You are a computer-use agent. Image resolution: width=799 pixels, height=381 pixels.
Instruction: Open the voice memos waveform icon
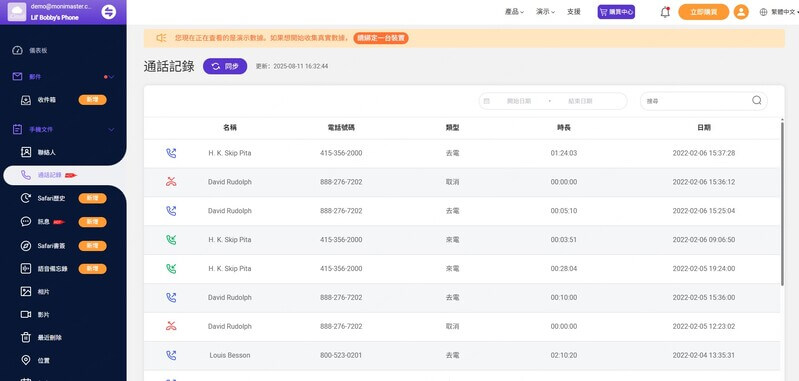pos(26,268)
